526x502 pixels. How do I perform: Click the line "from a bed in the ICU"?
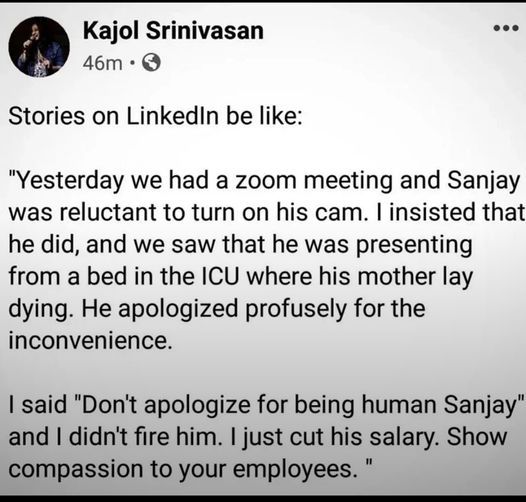[x=240, y=277]
